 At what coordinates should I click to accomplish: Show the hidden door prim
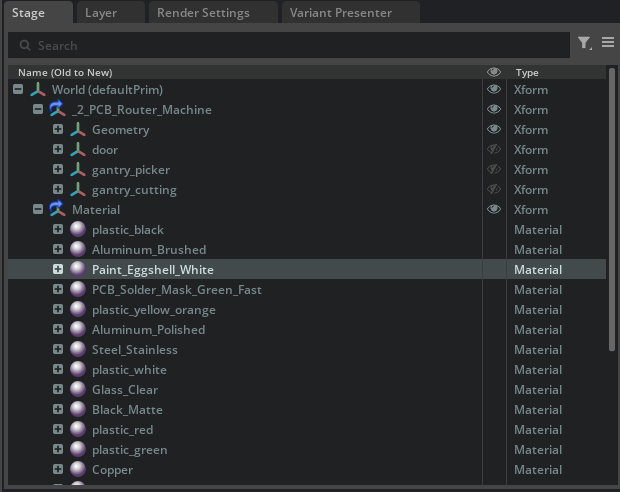(493, 150)
